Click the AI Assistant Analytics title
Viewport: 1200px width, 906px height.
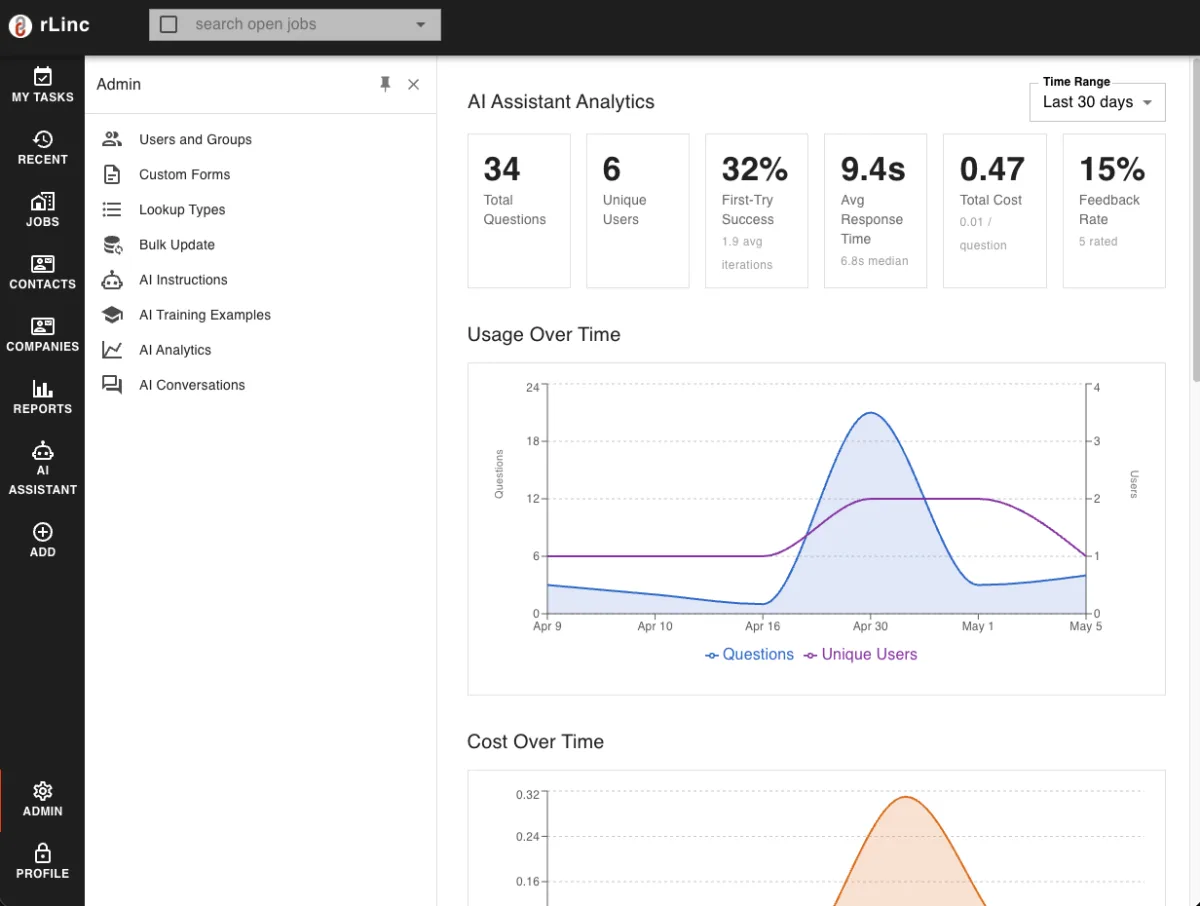coord(561,102)
